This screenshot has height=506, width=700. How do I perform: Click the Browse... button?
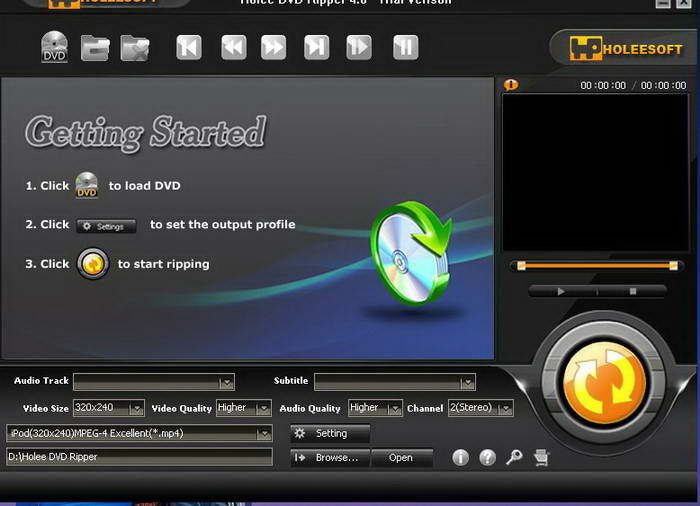click(x=330, y=458)
